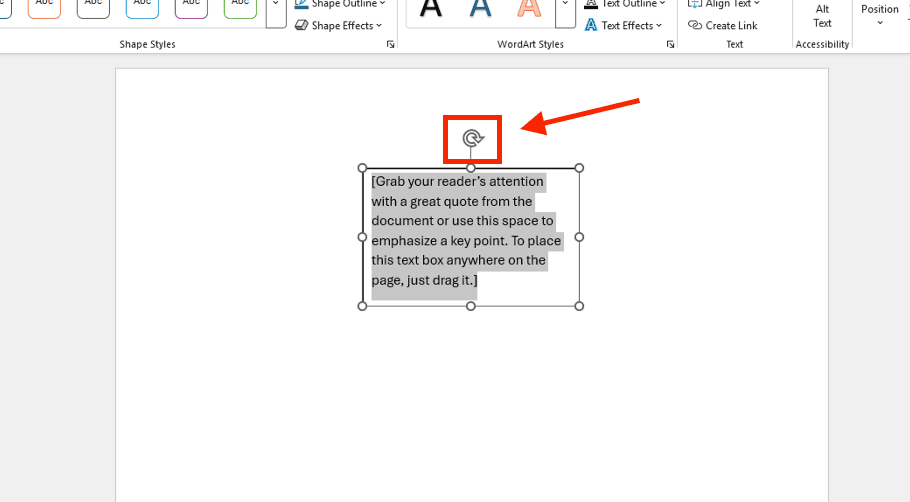Select the orange outlined A WordArt style
The height and width of the screenshot is (502, 910).
pyautogui.click(x=529, y=8)
